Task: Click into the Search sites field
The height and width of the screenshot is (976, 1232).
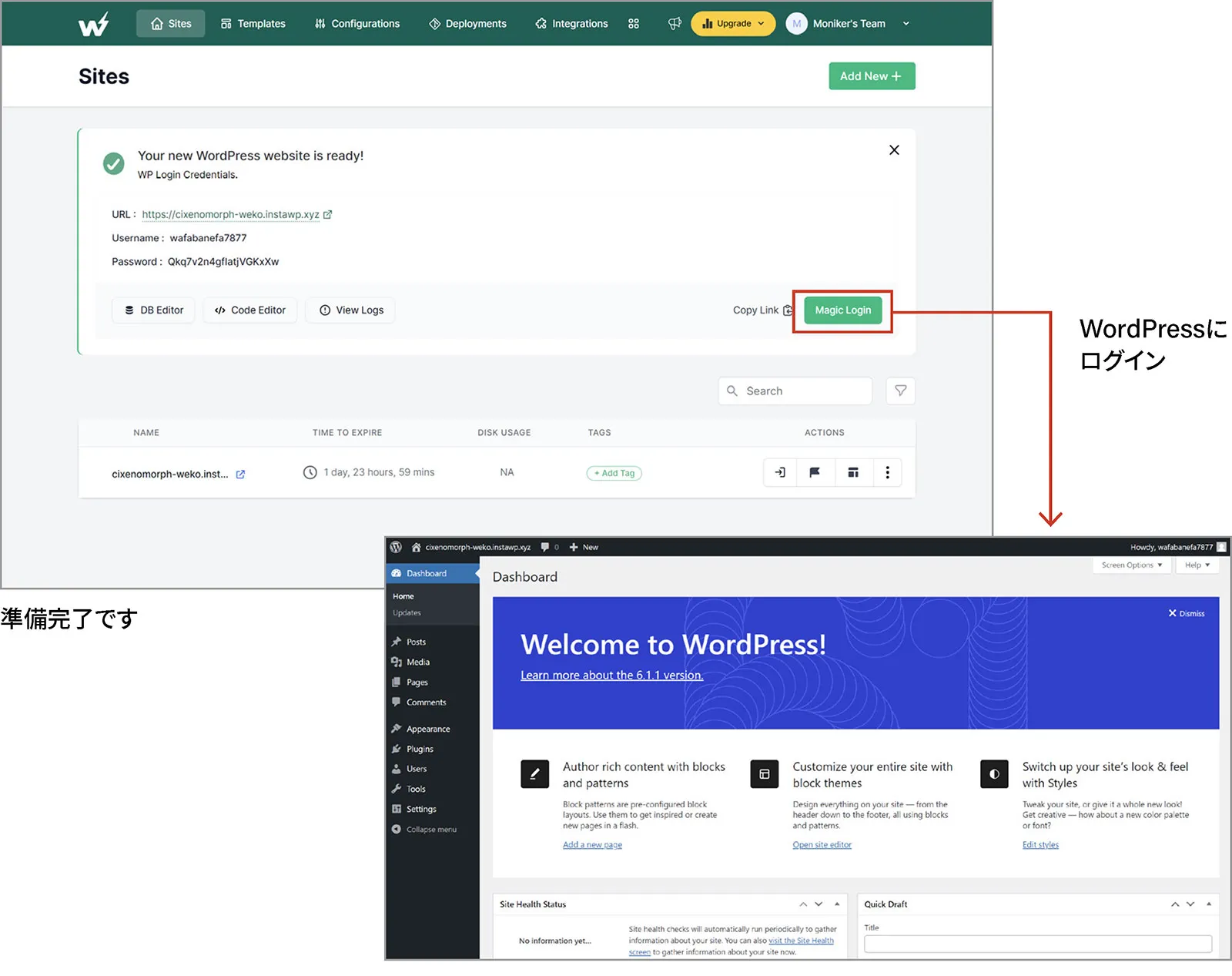Action: click(801, 391)
